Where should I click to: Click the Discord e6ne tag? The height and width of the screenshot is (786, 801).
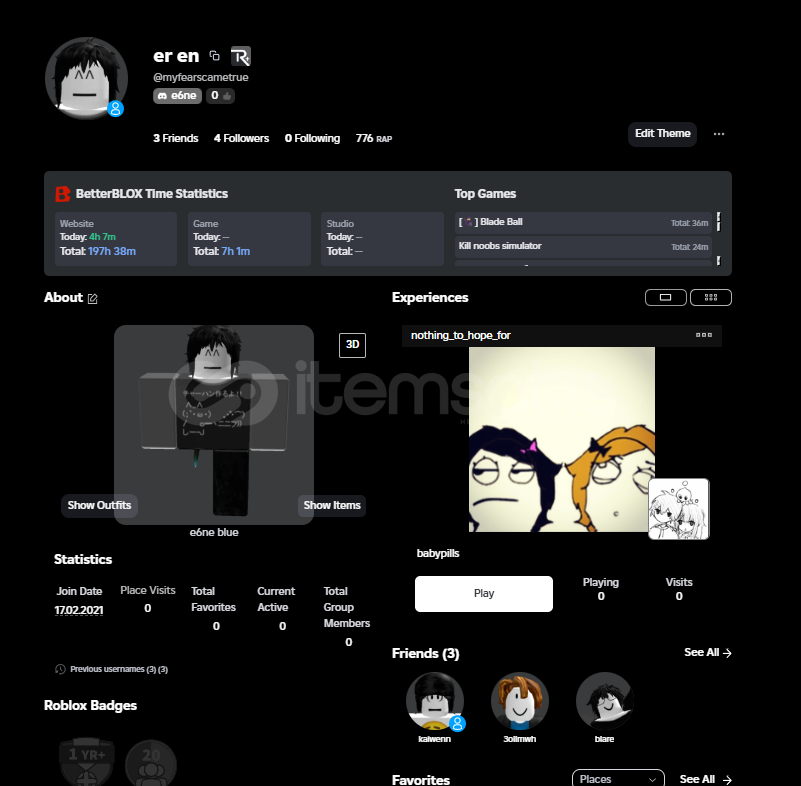(x=177, y=96)
